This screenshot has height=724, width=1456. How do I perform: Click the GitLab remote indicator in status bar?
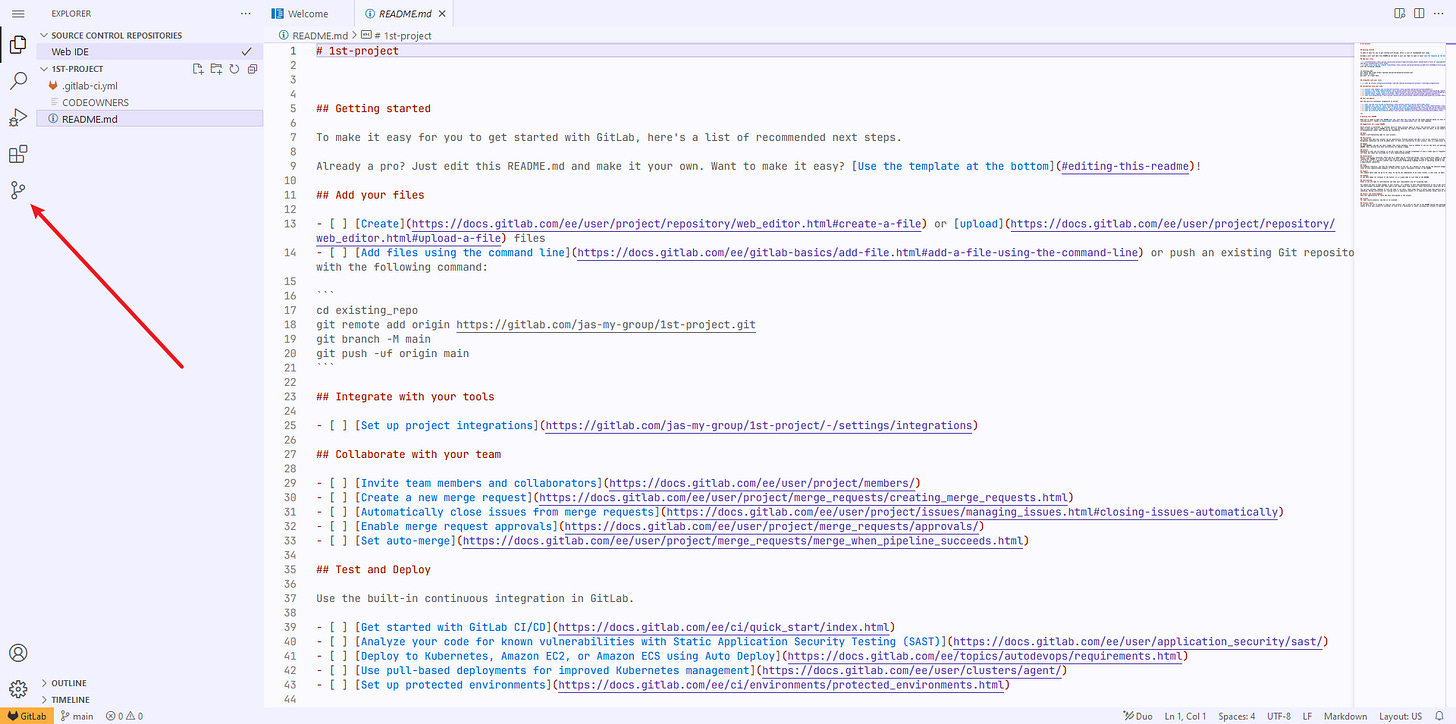[x=27, y=716]
